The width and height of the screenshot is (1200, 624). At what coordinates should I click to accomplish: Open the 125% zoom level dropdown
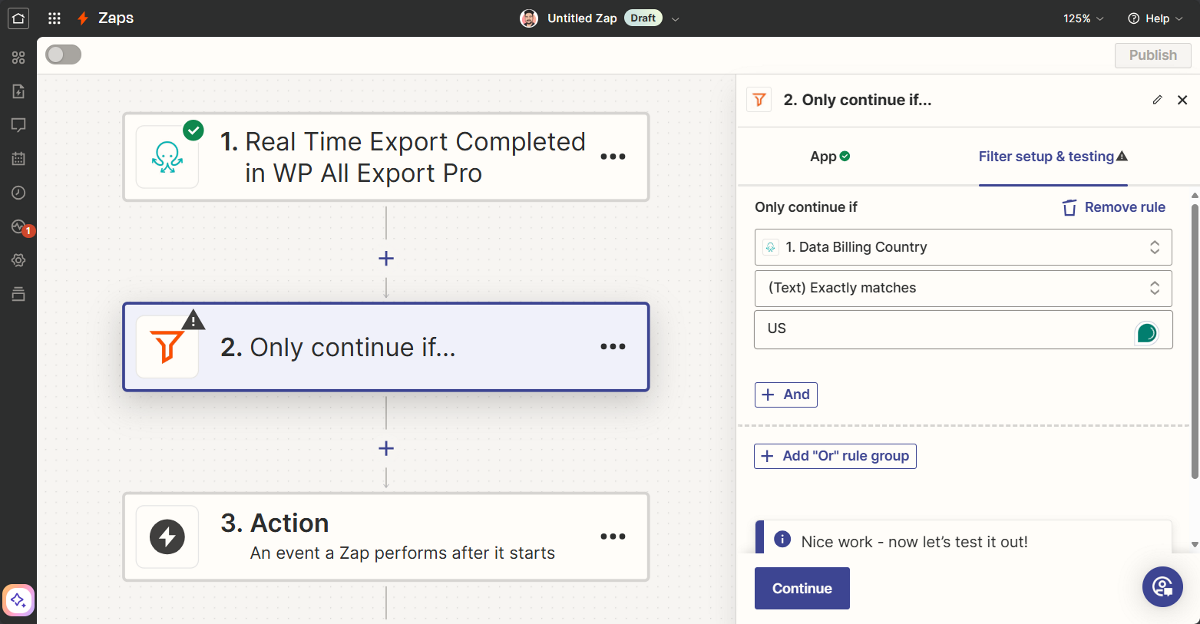pos(1083,18)
